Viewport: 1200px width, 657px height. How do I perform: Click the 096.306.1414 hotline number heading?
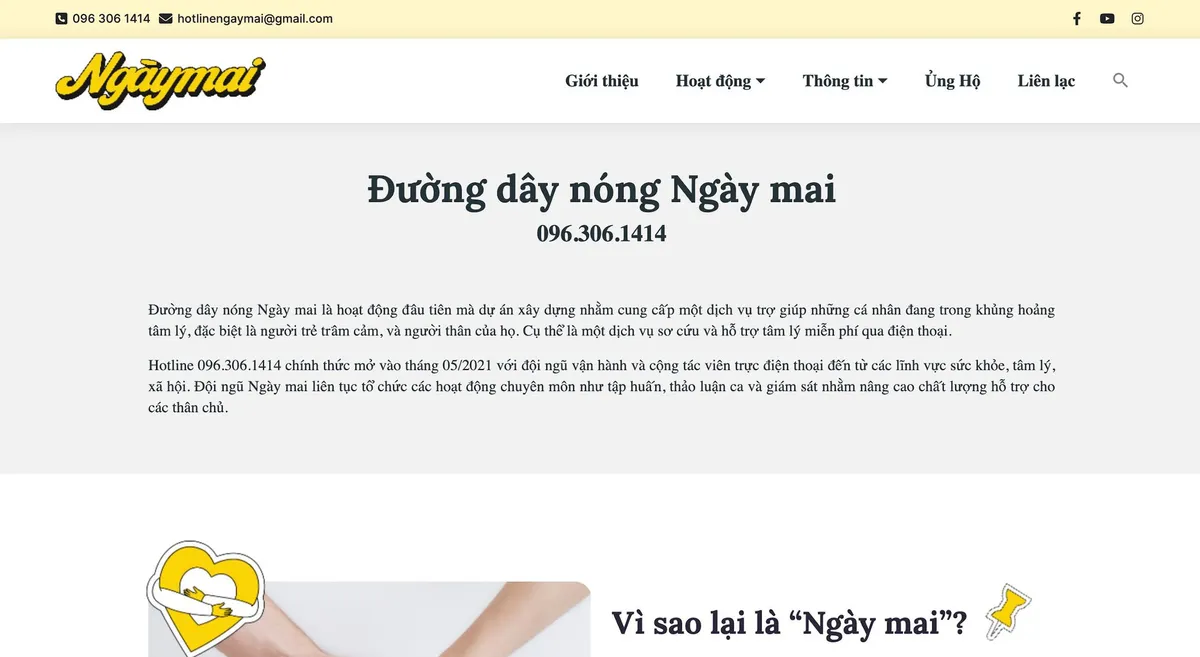point(600,233)
